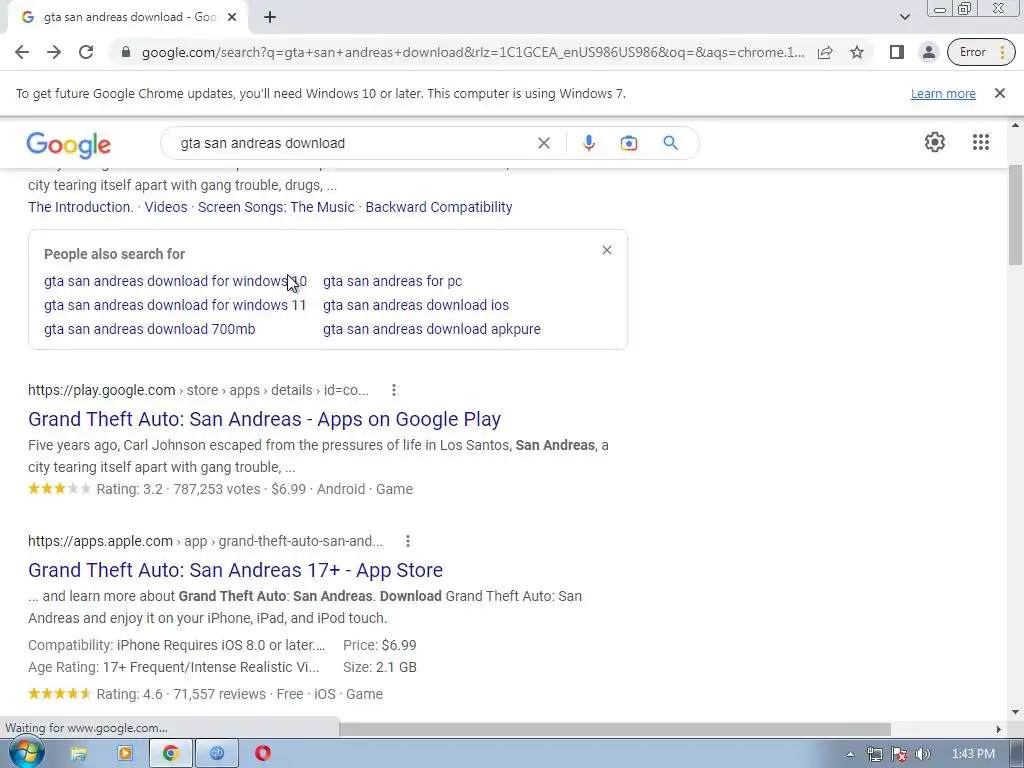
Task: Open Opera browser from taskbar
Action: pos(263,754)
